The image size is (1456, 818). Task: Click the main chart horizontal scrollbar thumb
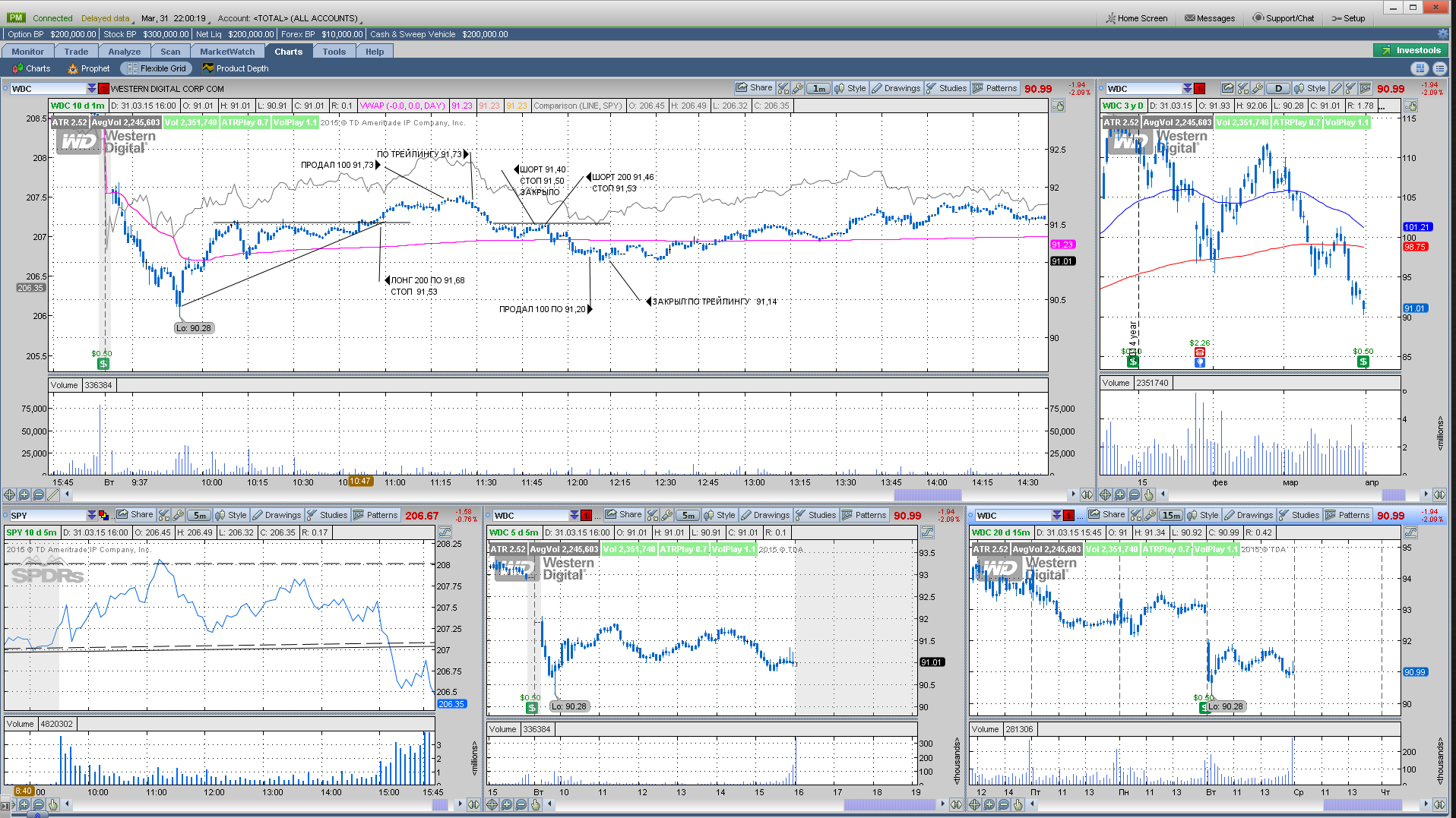[x=927, y=494]
